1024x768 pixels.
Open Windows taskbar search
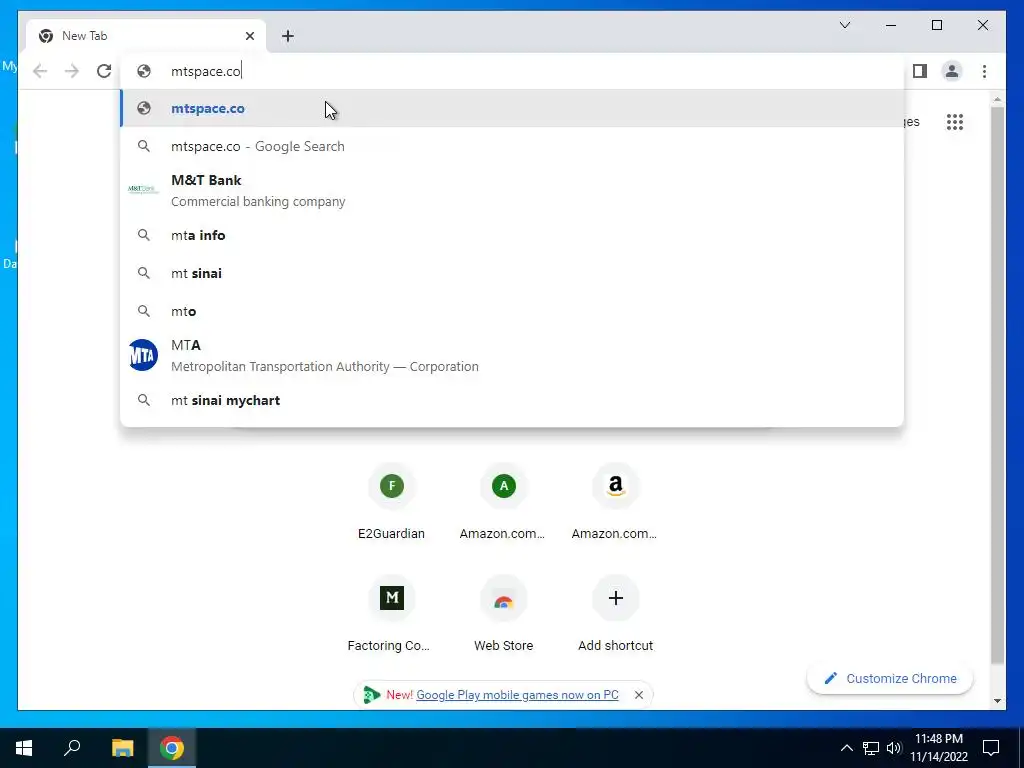click(x=72, y=748)
